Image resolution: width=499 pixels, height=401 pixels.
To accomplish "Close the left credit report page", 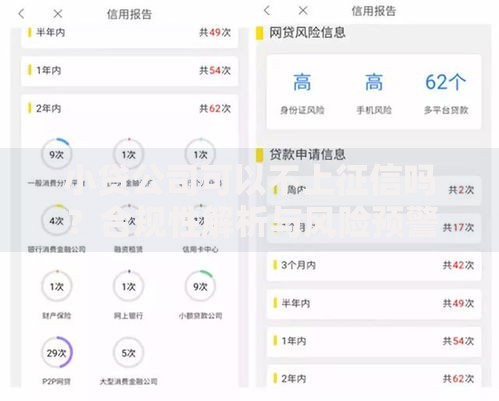I will (x=58, y=14).
